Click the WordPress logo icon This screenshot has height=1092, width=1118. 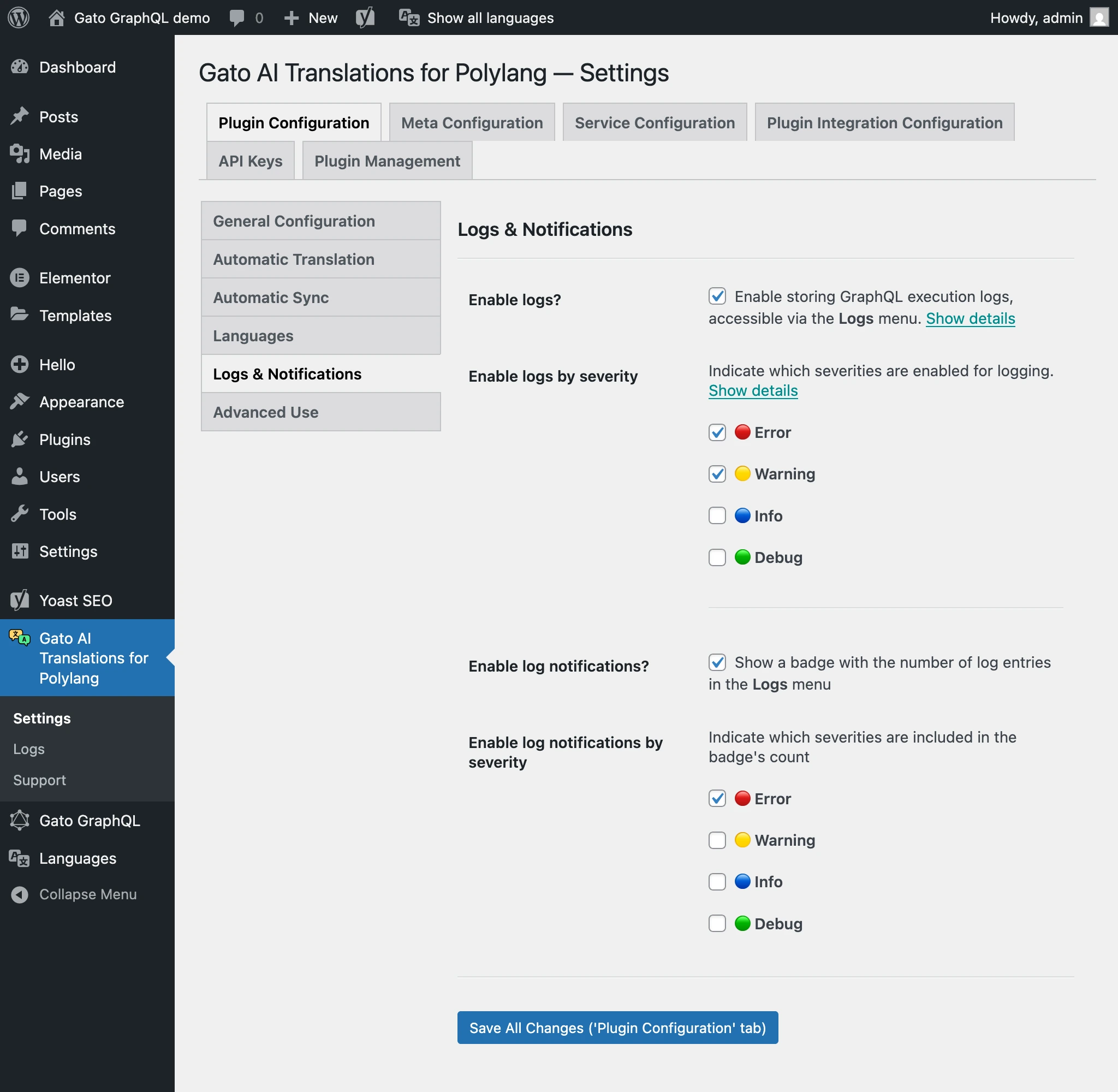pos(19,18)
